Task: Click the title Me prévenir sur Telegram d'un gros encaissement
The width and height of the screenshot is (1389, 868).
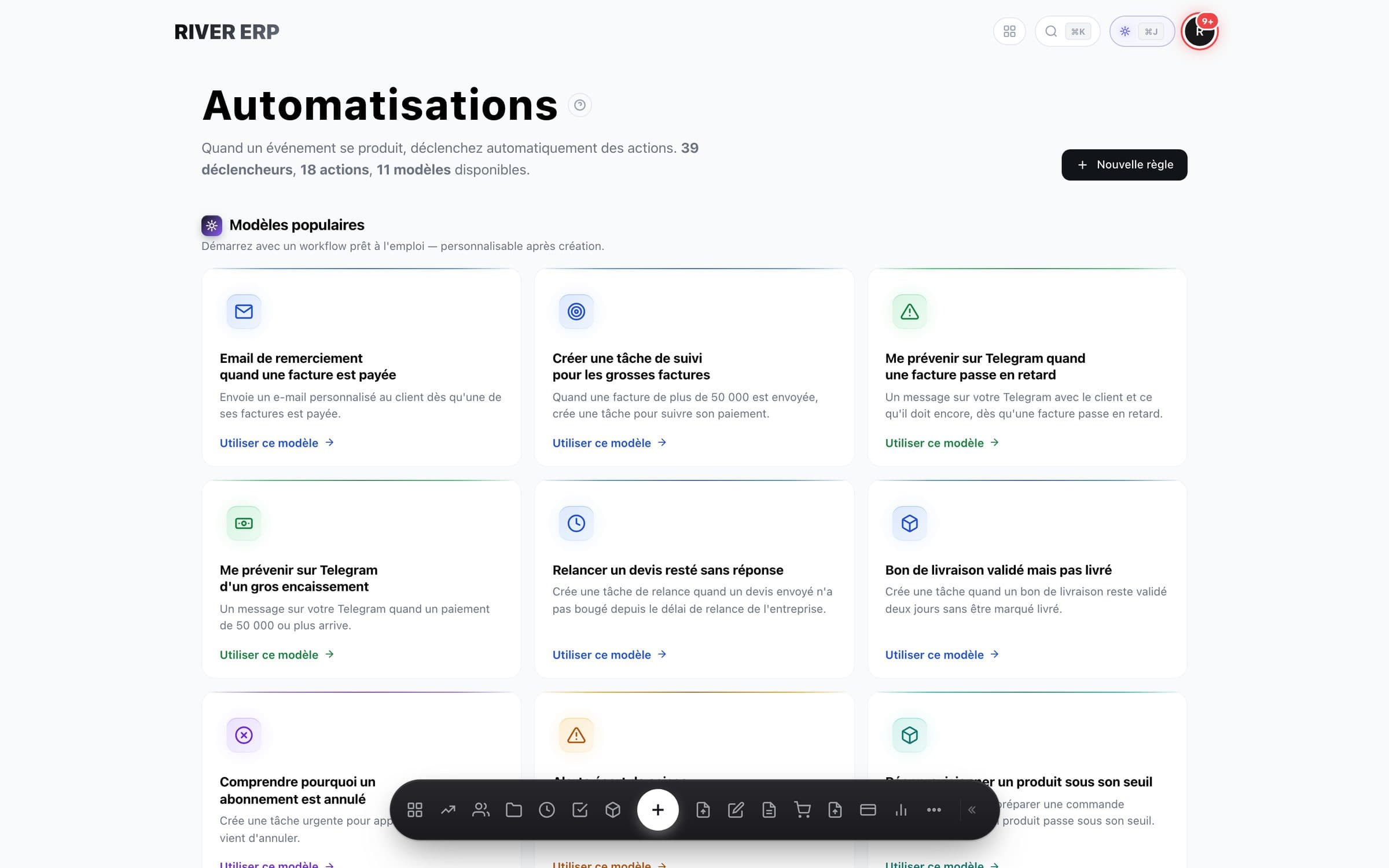Action: (x=298, y=578)
